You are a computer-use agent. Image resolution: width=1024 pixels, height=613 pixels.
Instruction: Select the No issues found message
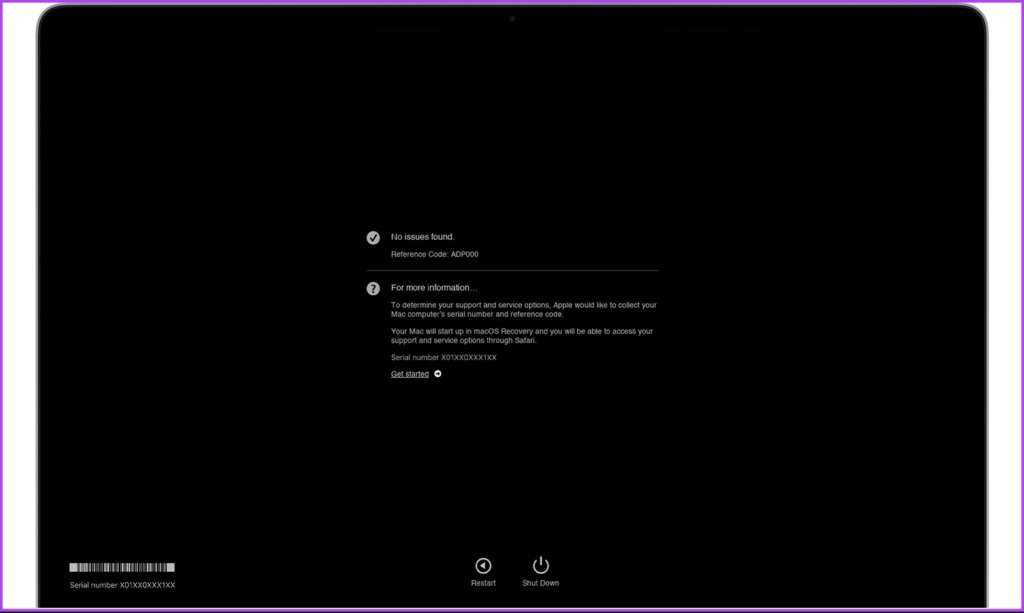[x=422, y=237]
